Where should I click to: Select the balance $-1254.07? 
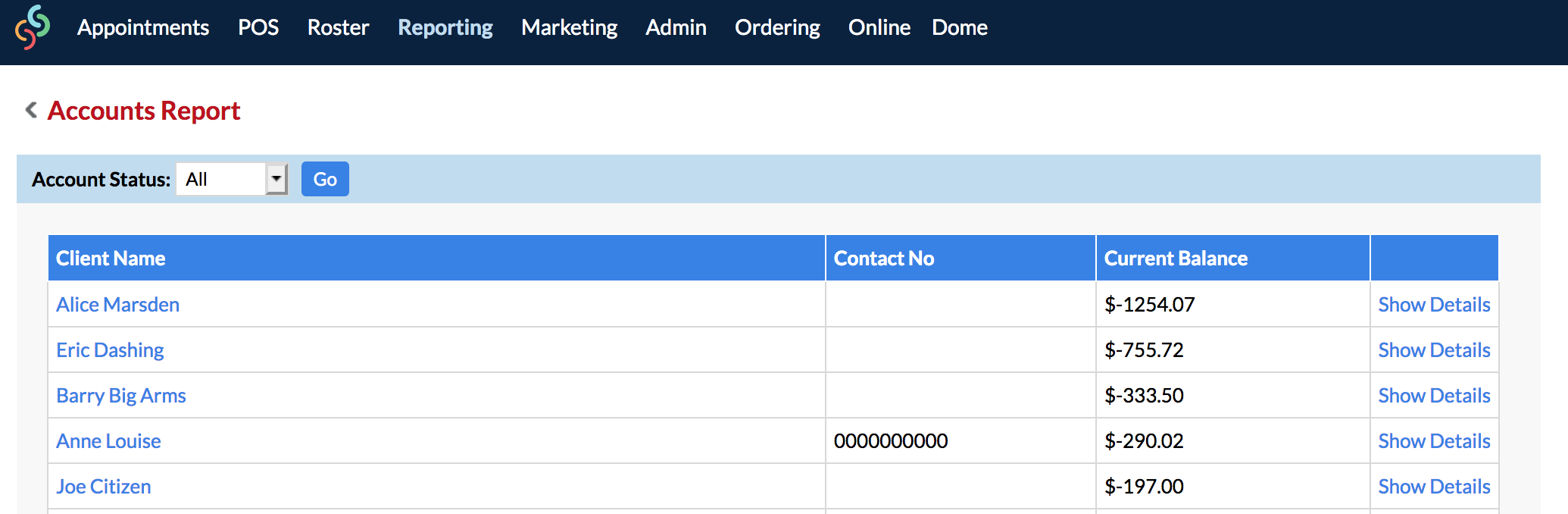[x=1149, y=304]
